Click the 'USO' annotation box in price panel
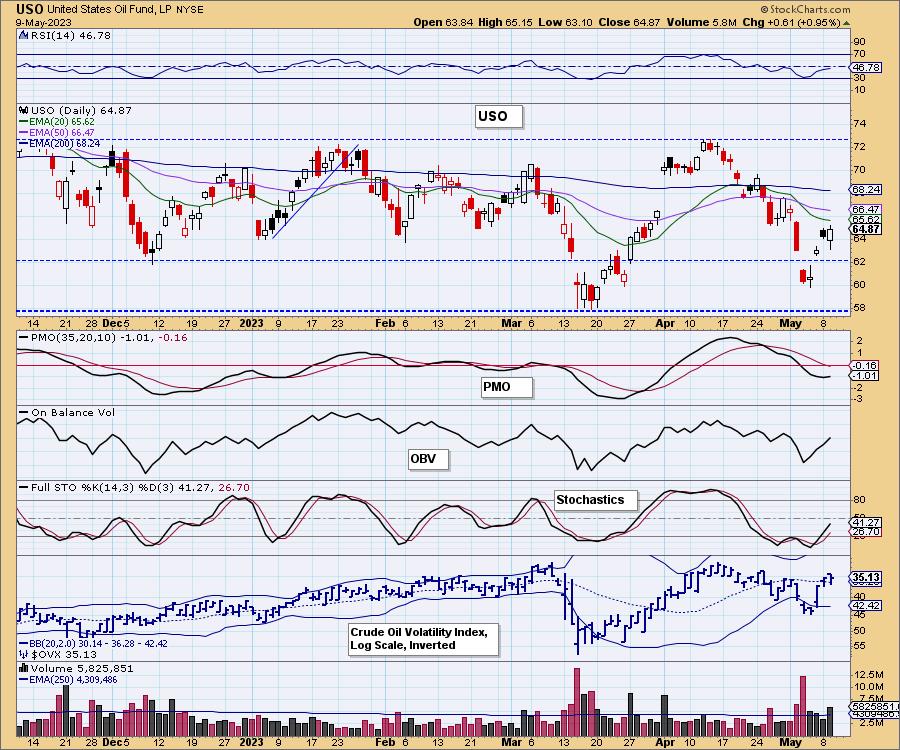 (498, 116)
